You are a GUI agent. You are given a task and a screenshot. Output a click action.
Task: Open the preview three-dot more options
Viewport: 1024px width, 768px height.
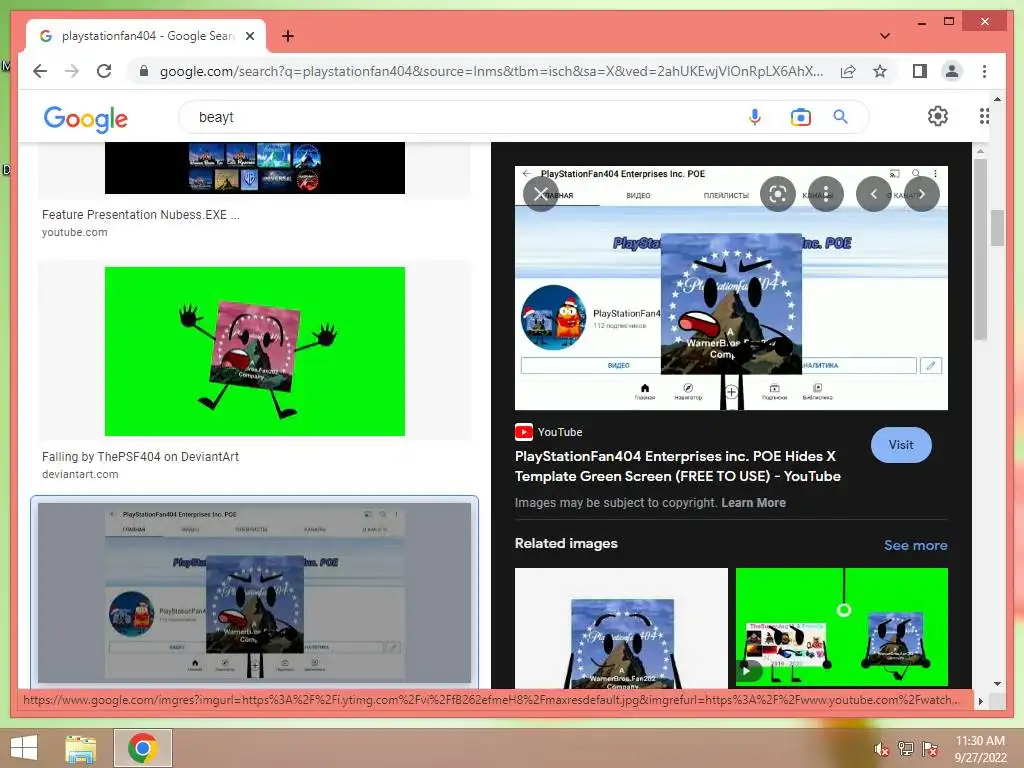coord(826,194)
